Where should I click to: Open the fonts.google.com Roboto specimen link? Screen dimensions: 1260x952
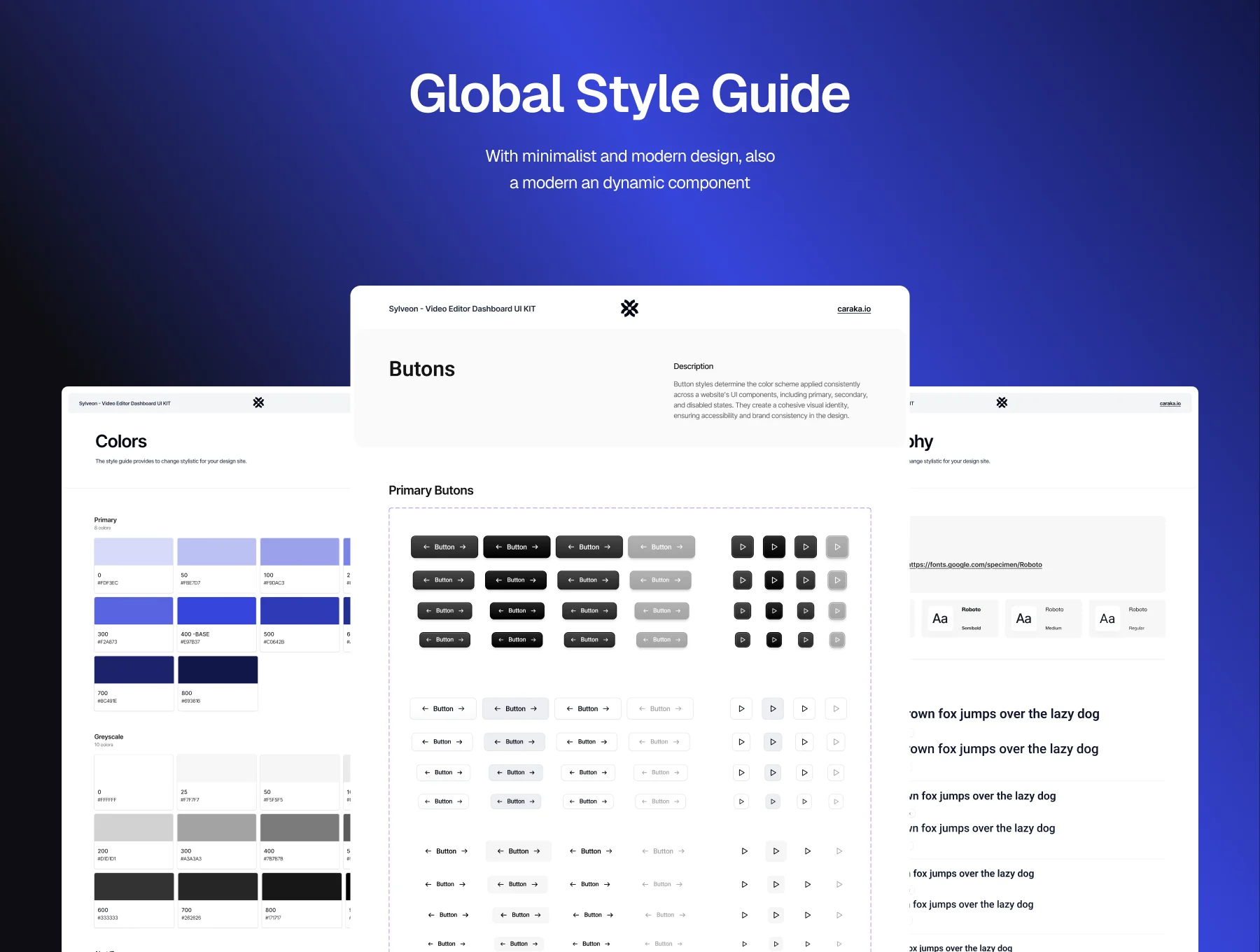point(975,565)
